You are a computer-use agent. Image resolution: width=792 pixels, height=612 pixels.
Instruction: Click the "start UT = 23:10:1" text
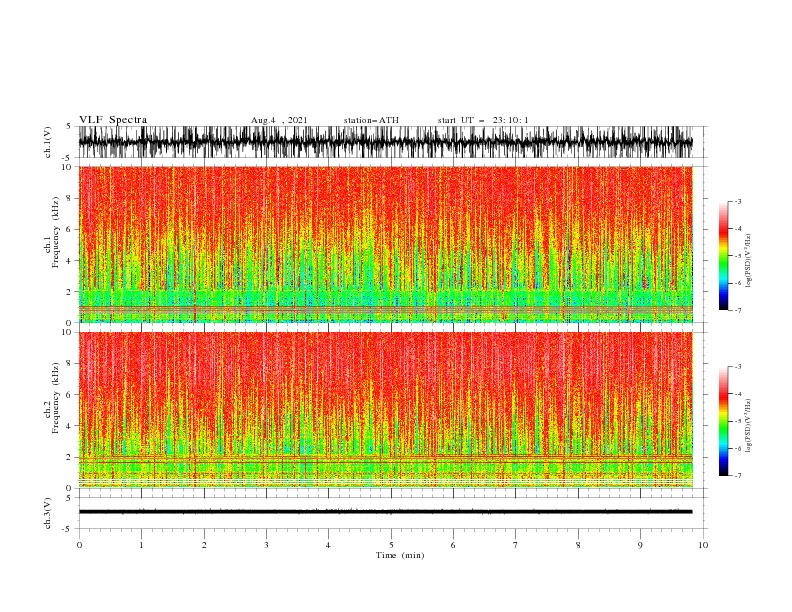pyautogui.click(x=483, y=120)
